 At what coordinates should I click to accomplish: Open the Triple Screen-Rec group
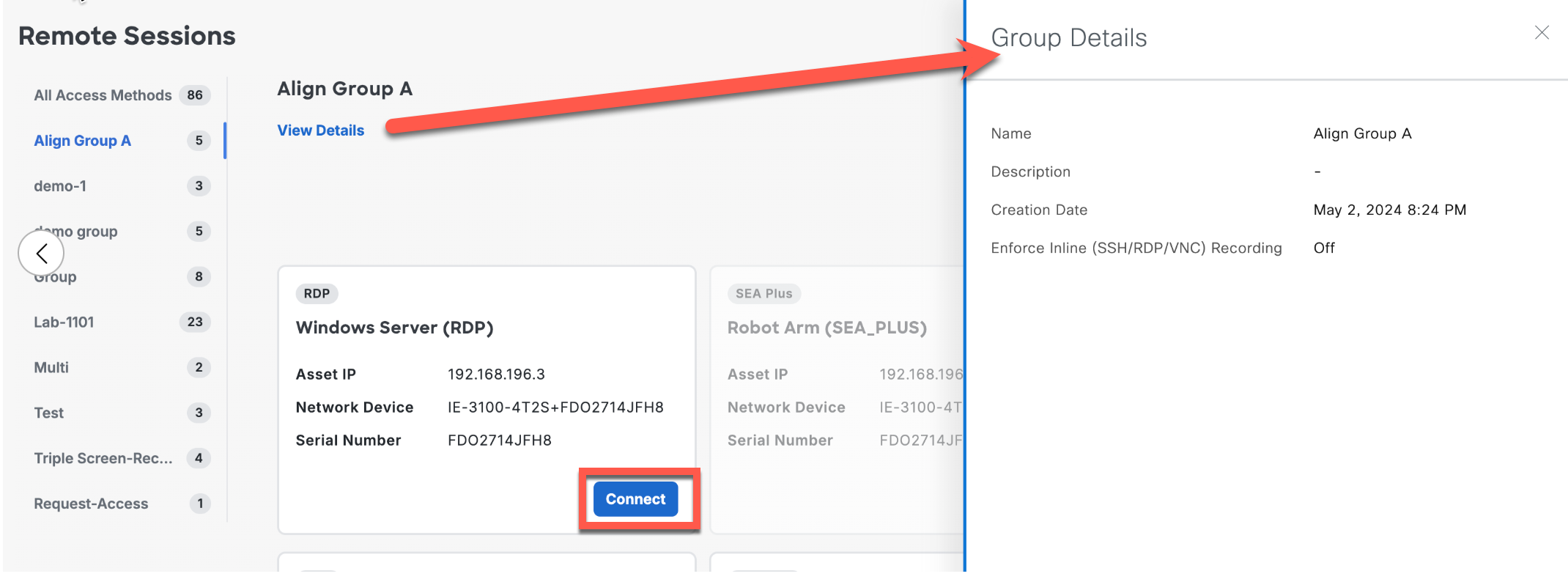pyautogui.click(x=103, y=459)
